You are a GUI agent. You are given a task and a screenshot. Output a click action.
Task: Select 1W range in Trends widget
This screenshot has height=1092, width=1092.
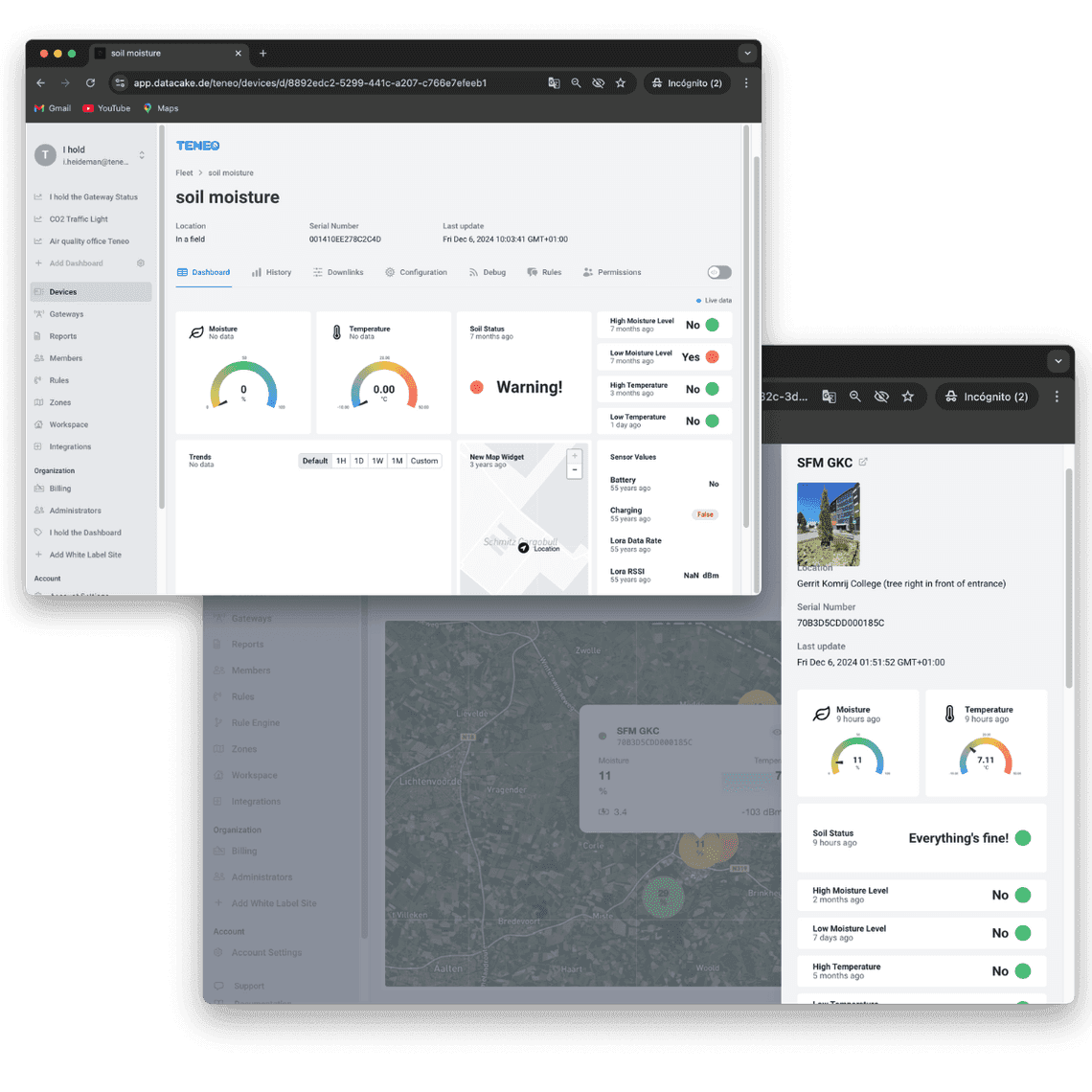[x=377, y=461]
